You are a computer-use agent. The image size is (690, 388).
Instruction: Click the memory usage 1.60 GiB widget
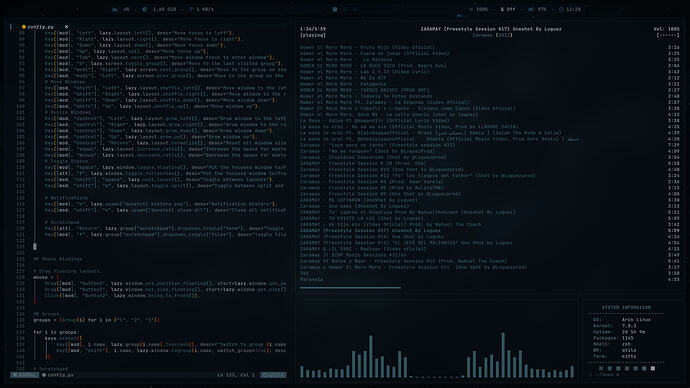(160, 9)
